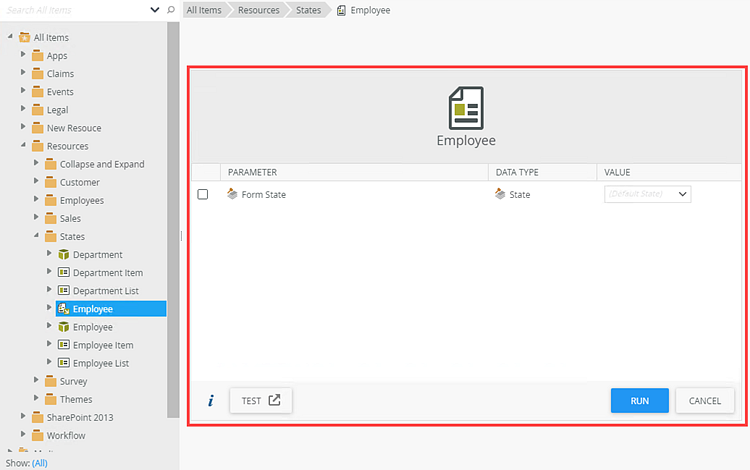
Task: Select the Employee Item tree row
Action: [x=103, y=345]
